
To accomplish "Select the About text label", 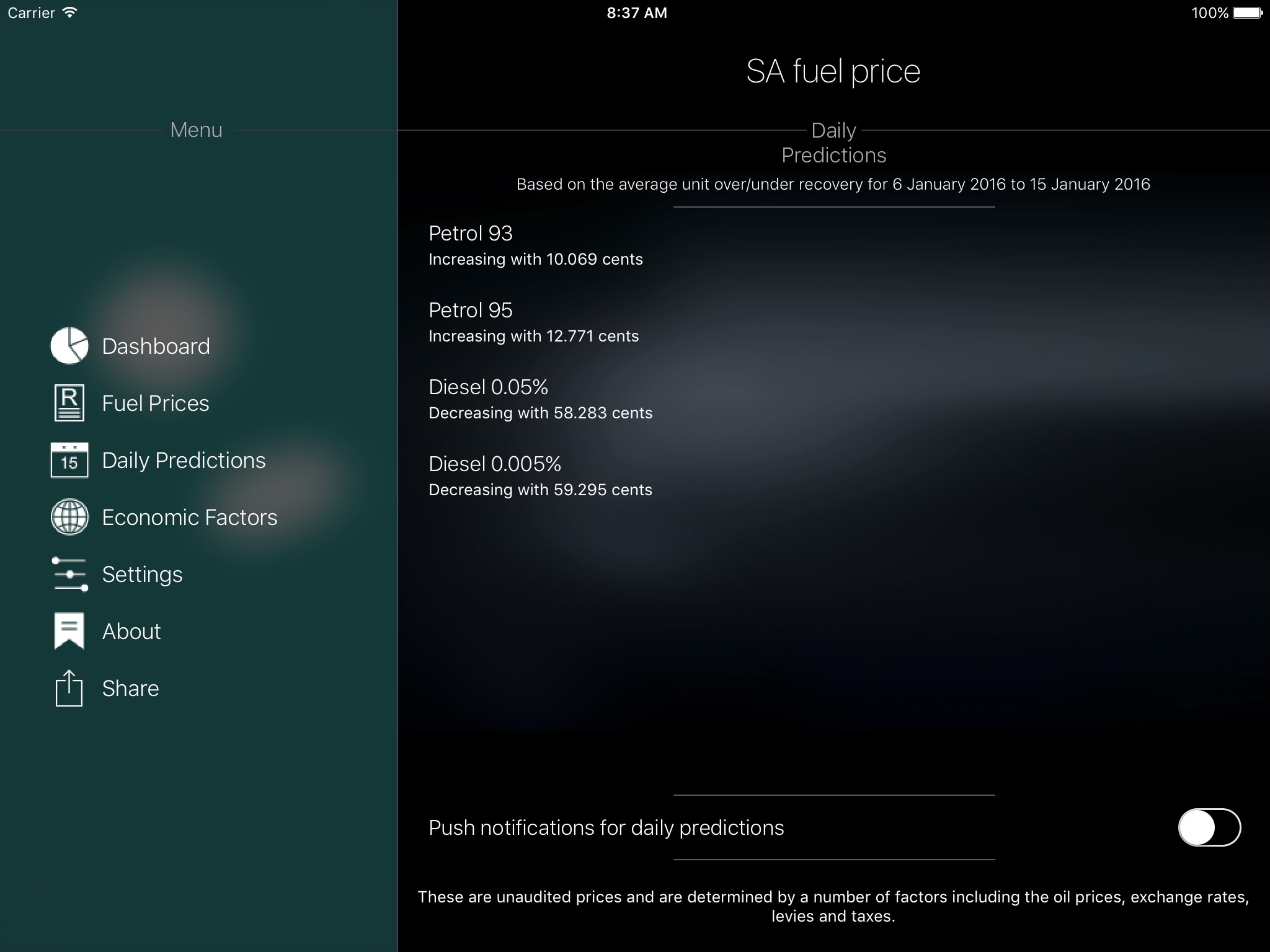I will click(x=131, y=632).
